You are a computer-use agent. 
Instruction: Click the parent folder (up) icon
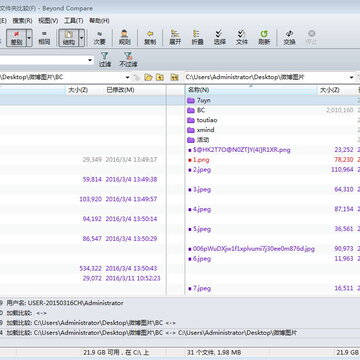pyautogui.click(x=160, y=77)
